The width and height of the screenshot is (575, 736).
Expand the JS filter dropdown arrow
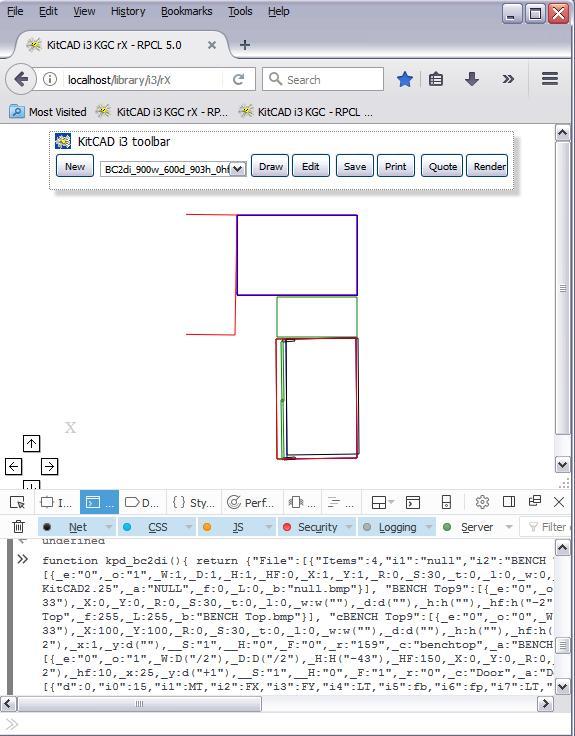pyautogui.click(x=269, y=527)
